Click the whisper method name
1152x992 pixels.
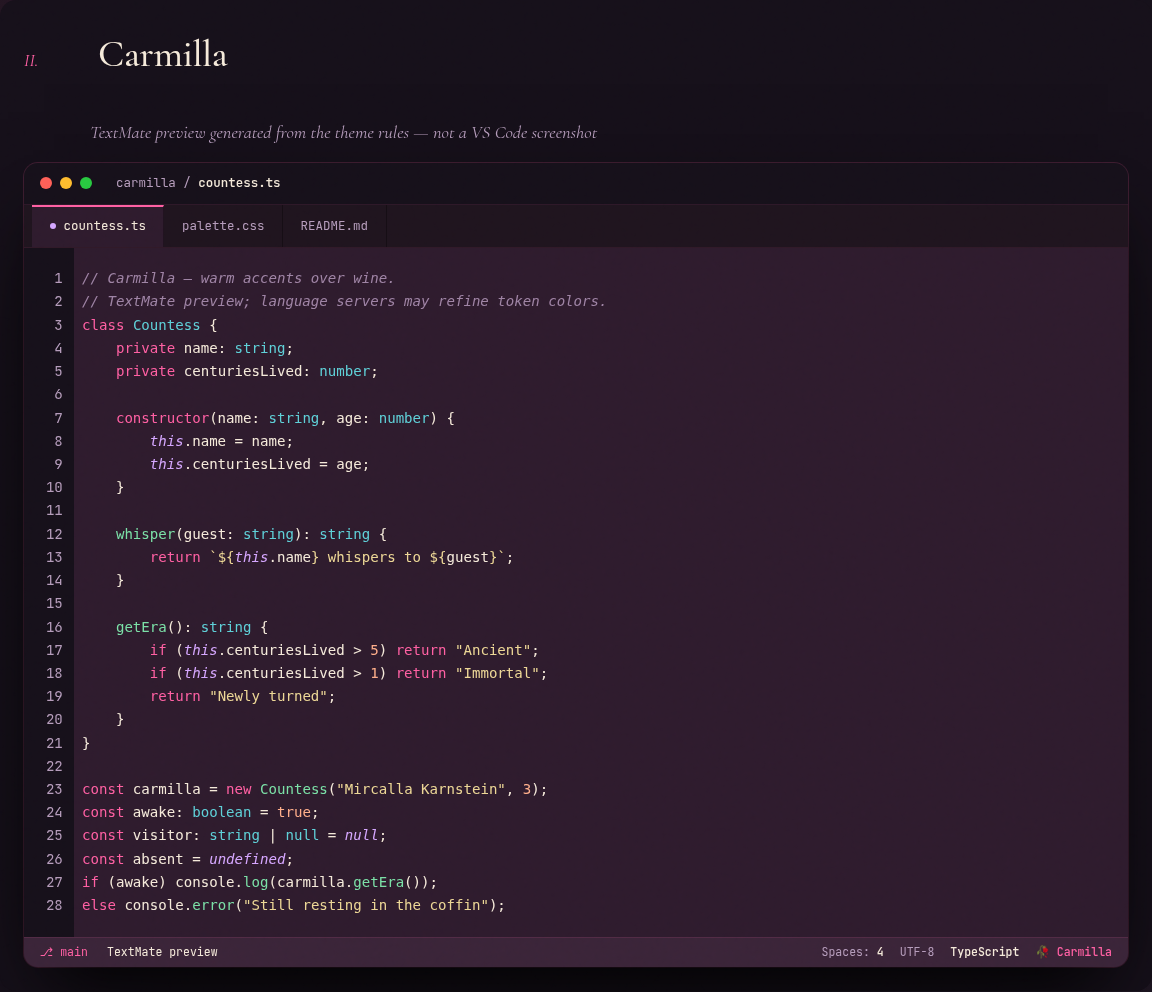(145, 534)
